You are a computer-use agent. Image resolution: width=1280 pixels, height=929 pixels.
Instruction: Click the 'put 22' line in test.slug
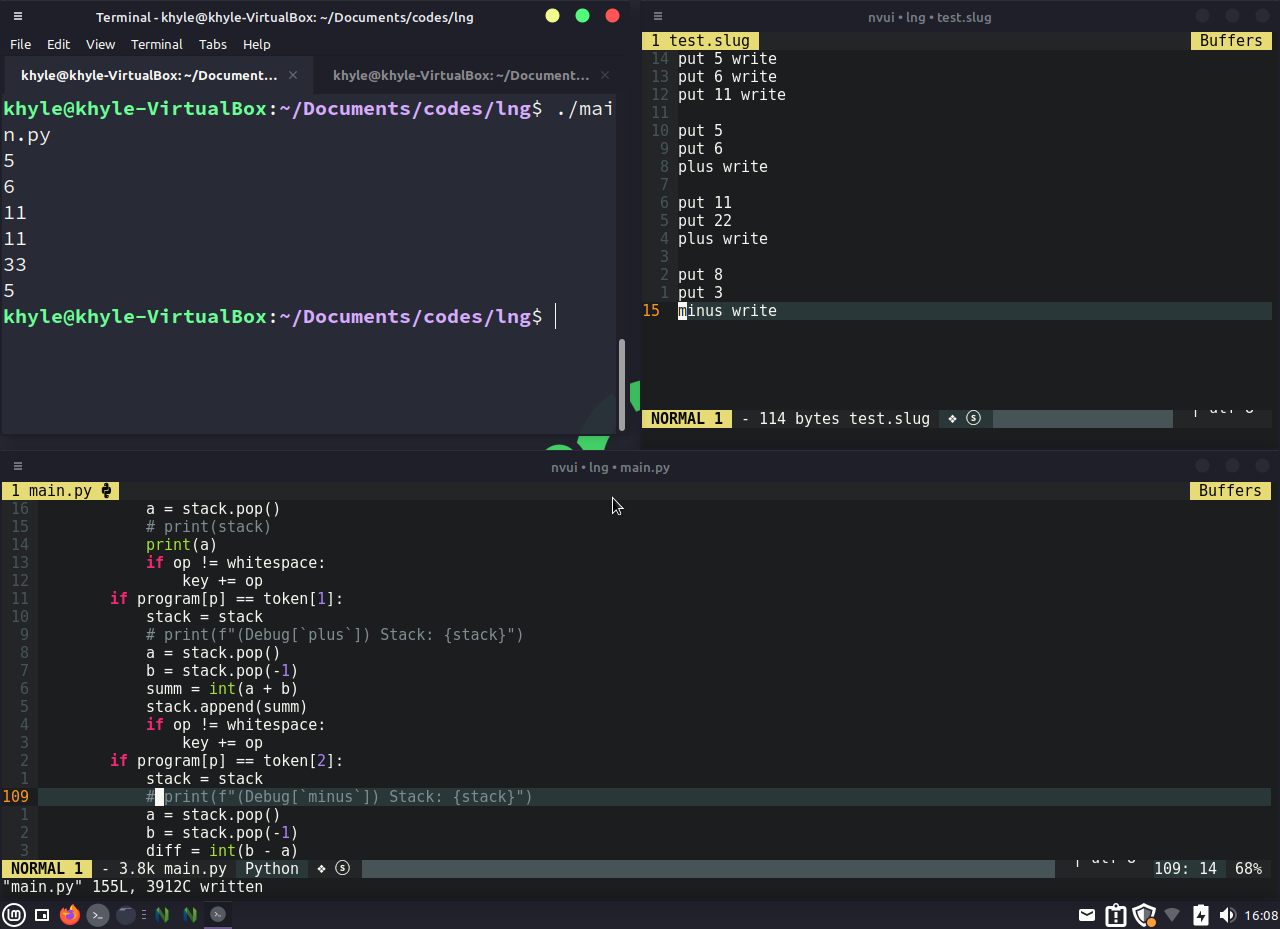pos(704,221)
